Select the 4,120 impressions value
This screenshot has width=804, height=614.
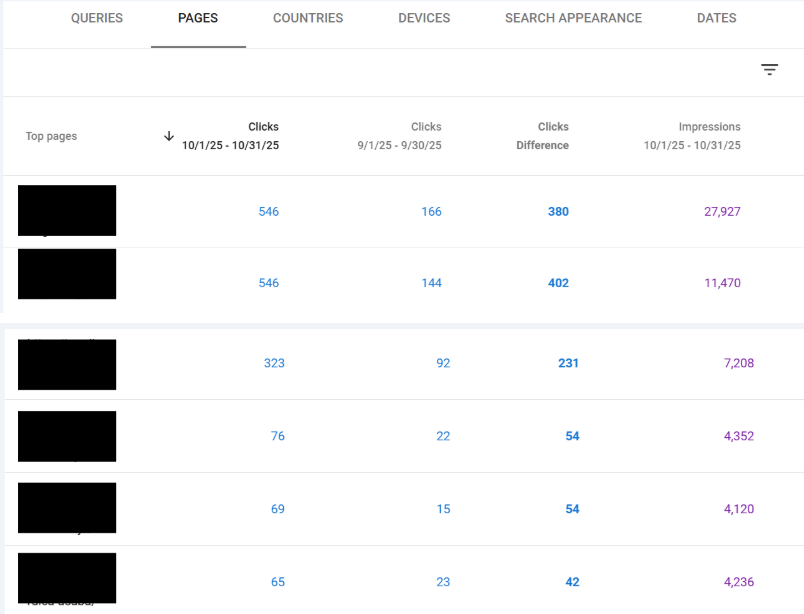(738, 509)
